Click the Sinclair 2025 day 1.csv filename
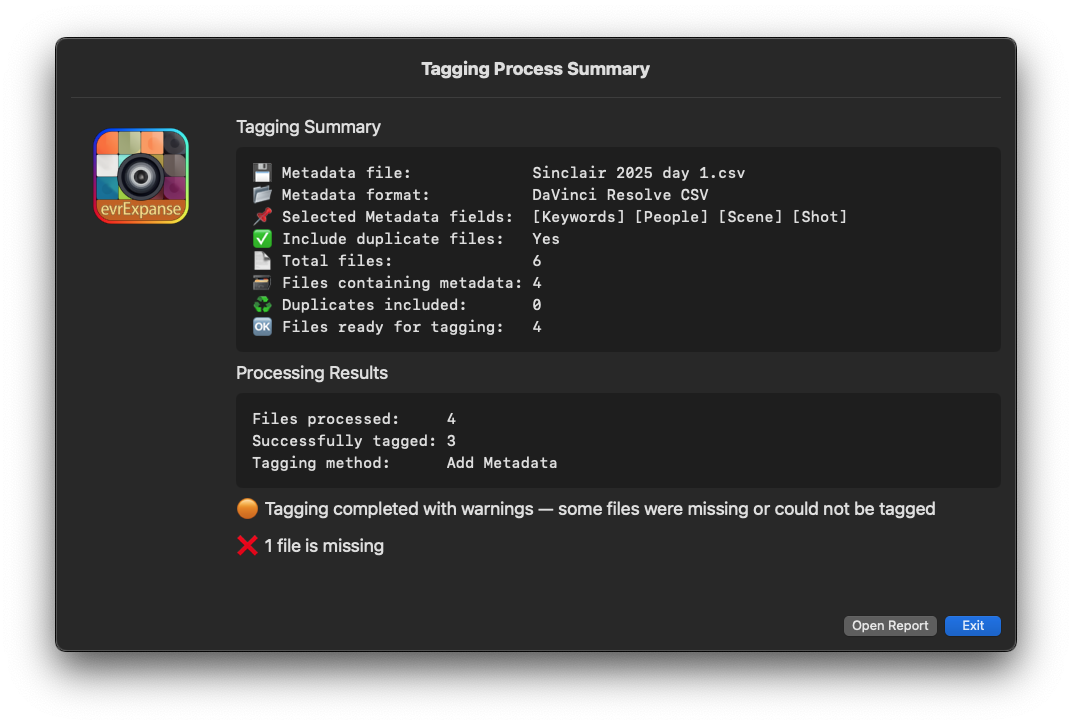 [638, 173]
